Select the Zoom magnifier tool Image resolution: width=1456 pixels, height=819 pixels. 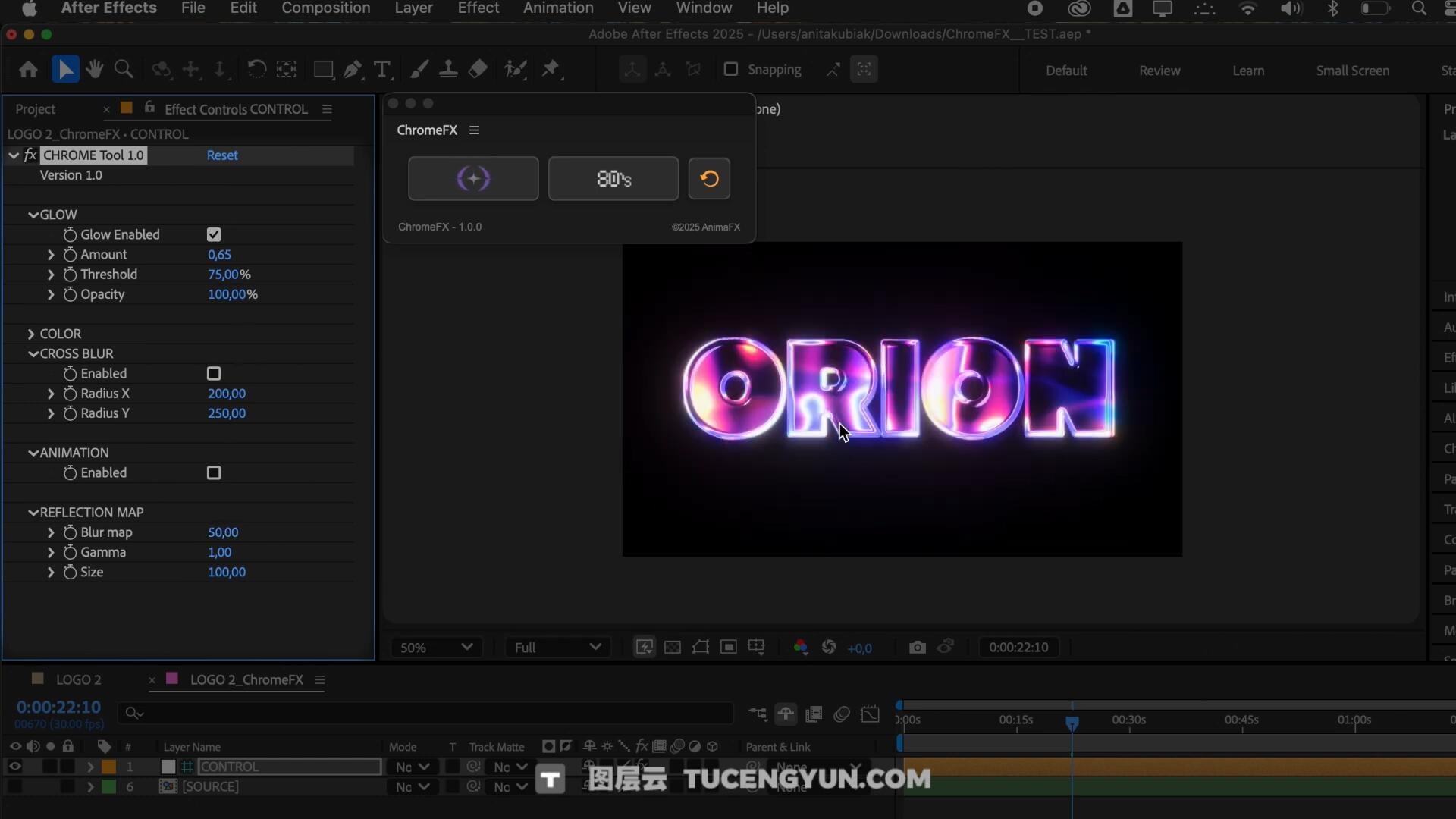click(x=124, y=70)
